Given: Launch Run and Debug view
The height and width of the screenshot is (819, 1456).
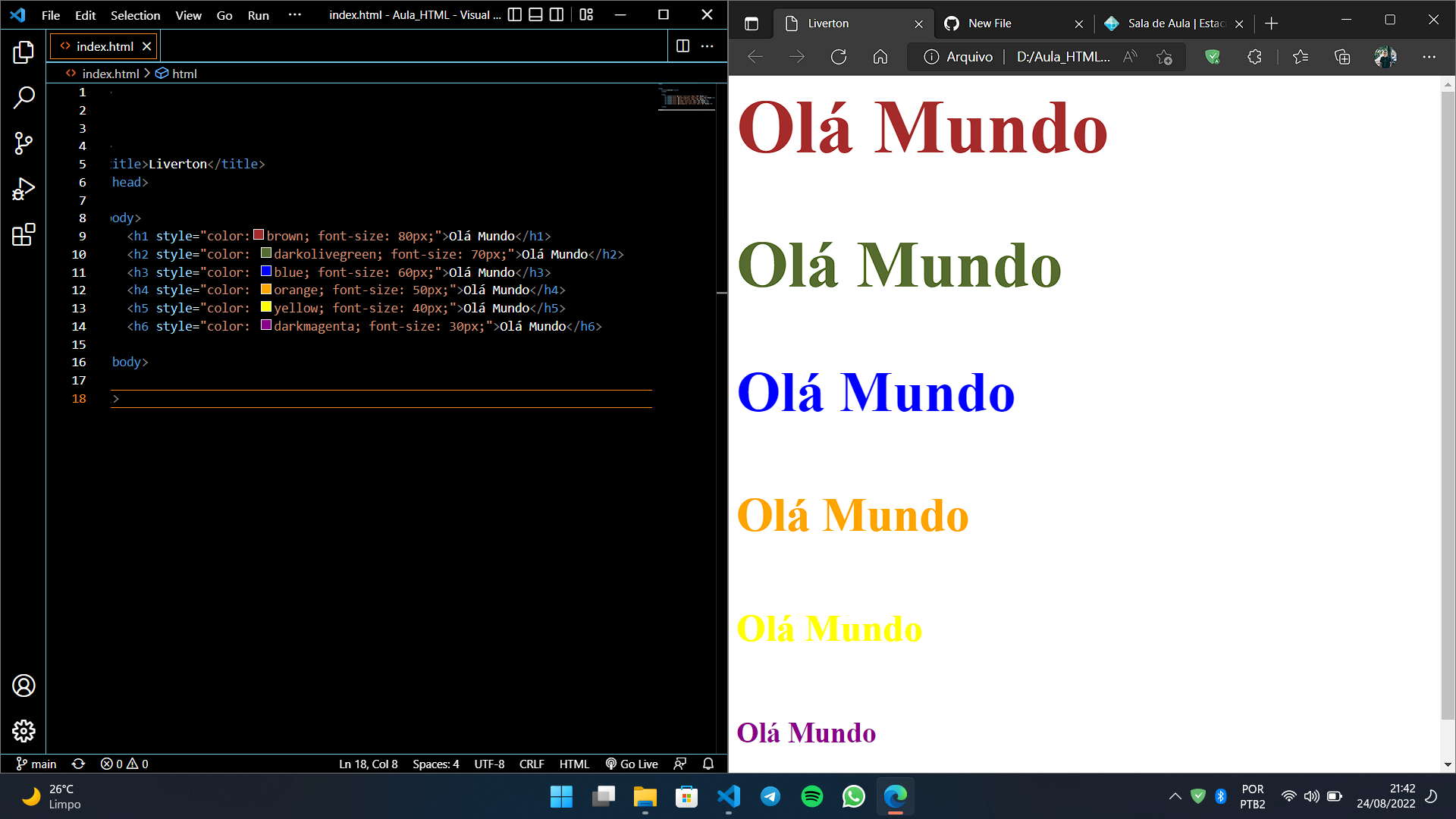Looking at the screenshot, I should 24,188.
